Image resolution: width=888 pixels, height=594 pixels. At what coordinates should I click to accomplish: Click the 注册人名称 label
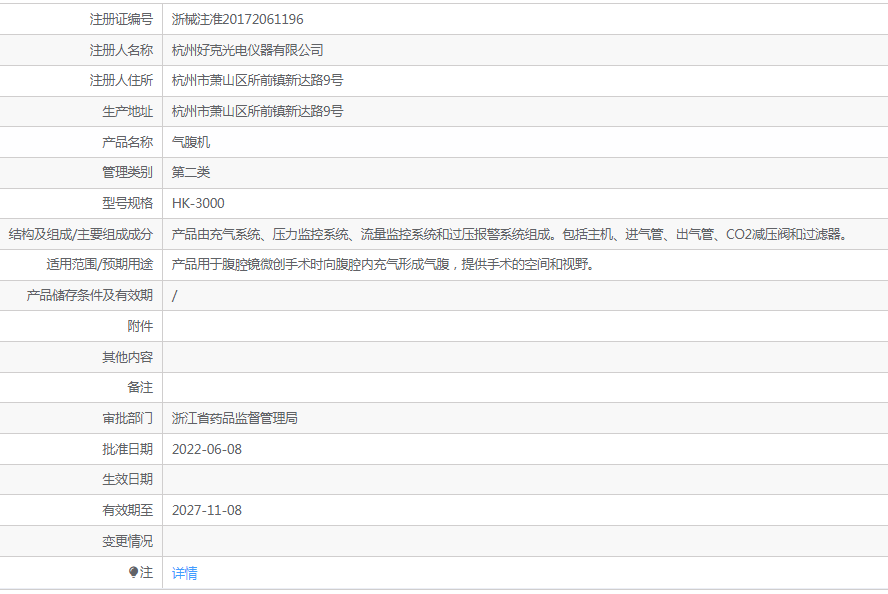tap(121, 50)
